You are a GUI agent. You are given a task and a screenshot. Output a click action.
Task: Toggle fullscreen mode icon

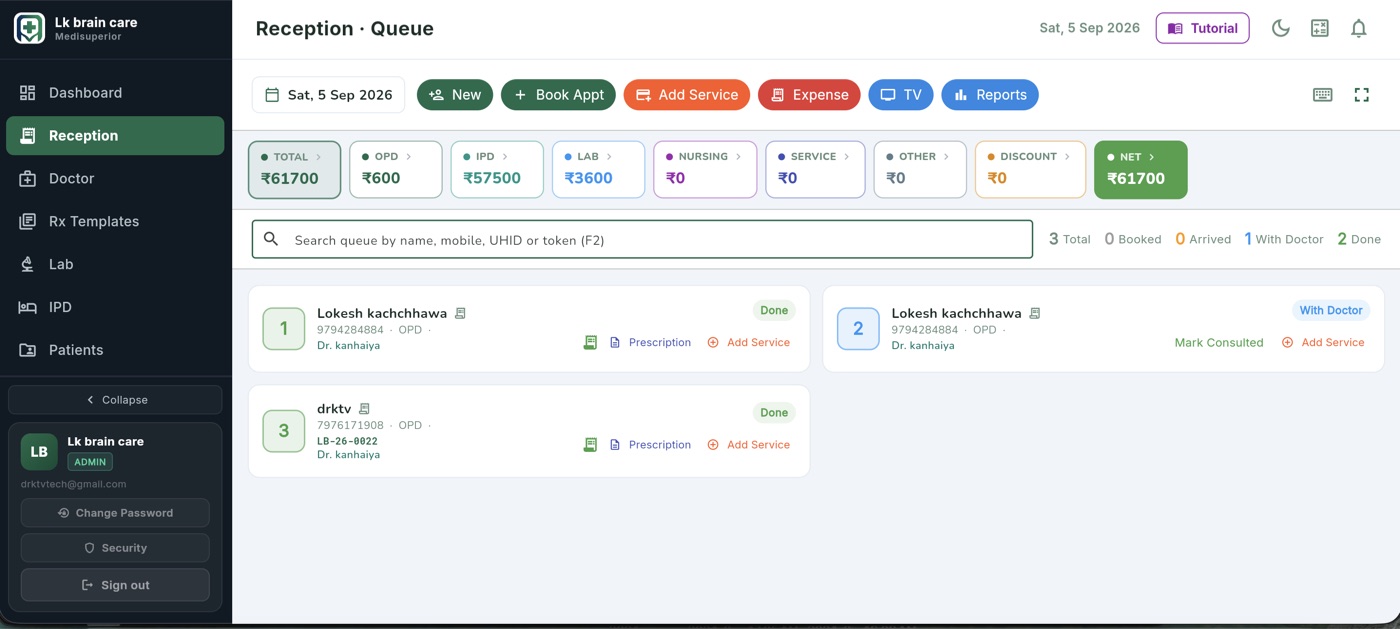click(1361, 95)
